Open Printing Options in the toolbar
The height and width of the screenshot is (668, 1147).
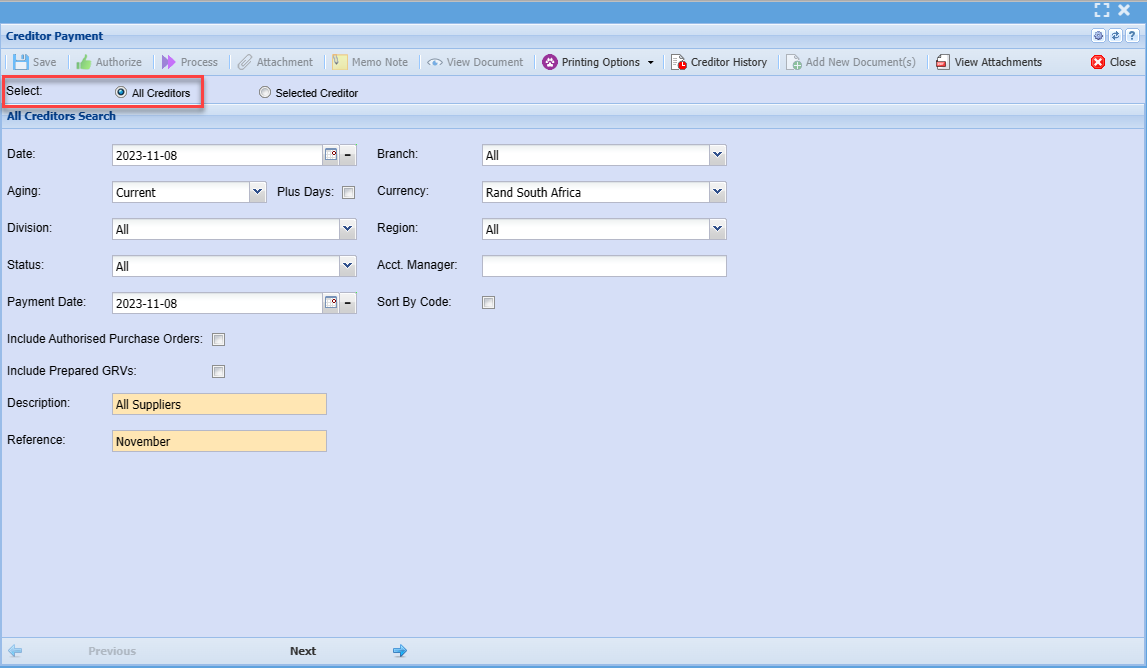599,62
